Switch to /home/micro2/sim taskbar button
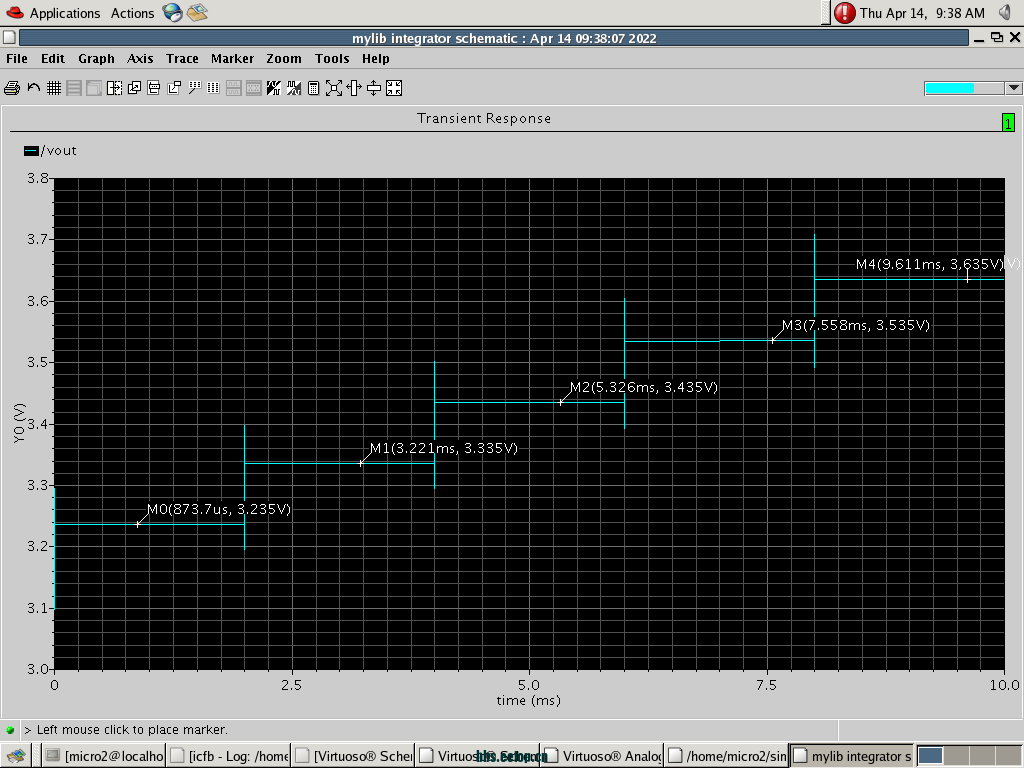The image size is (1024, 768). 727,756
